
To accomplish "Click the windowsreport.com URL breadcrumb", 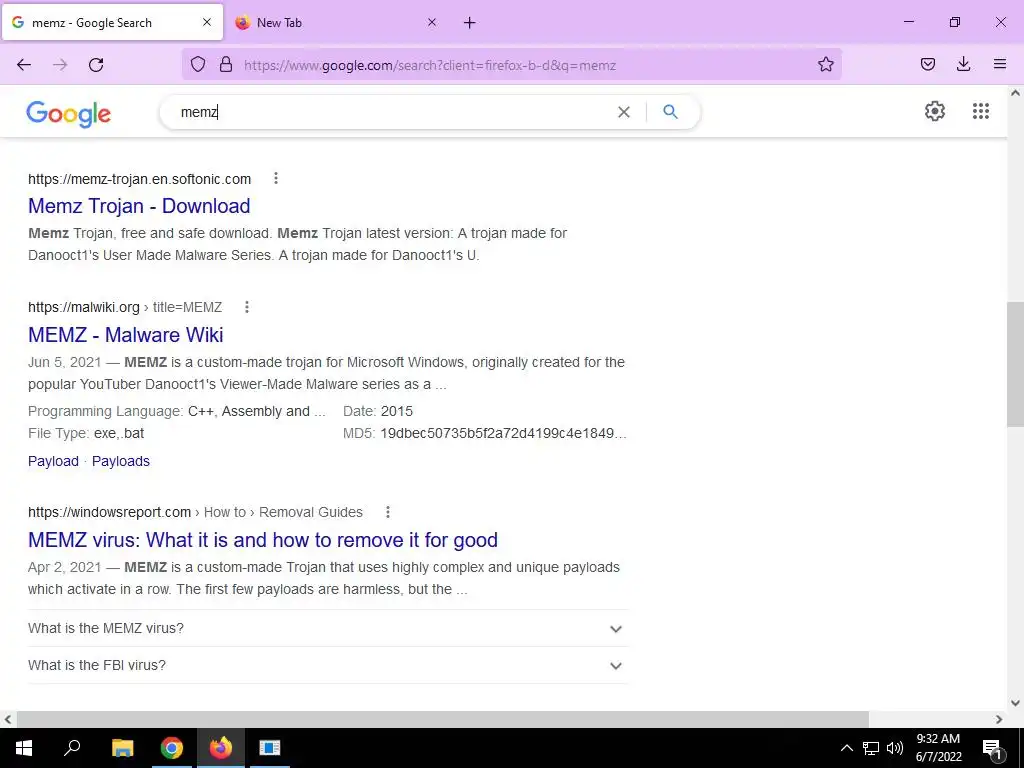I will pos(195,512).
